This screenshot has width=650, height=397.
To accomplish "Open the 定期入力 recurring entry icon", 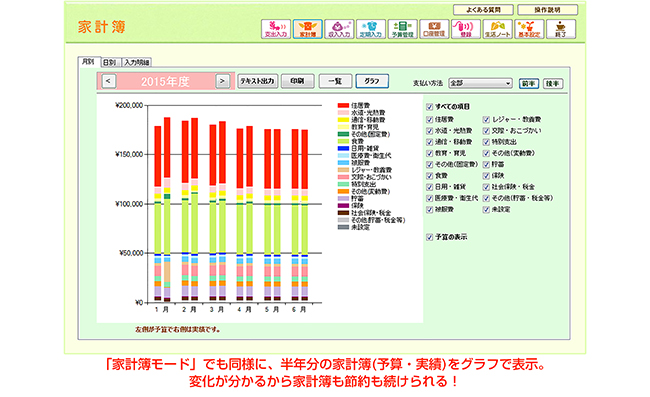I will point(371,29).
